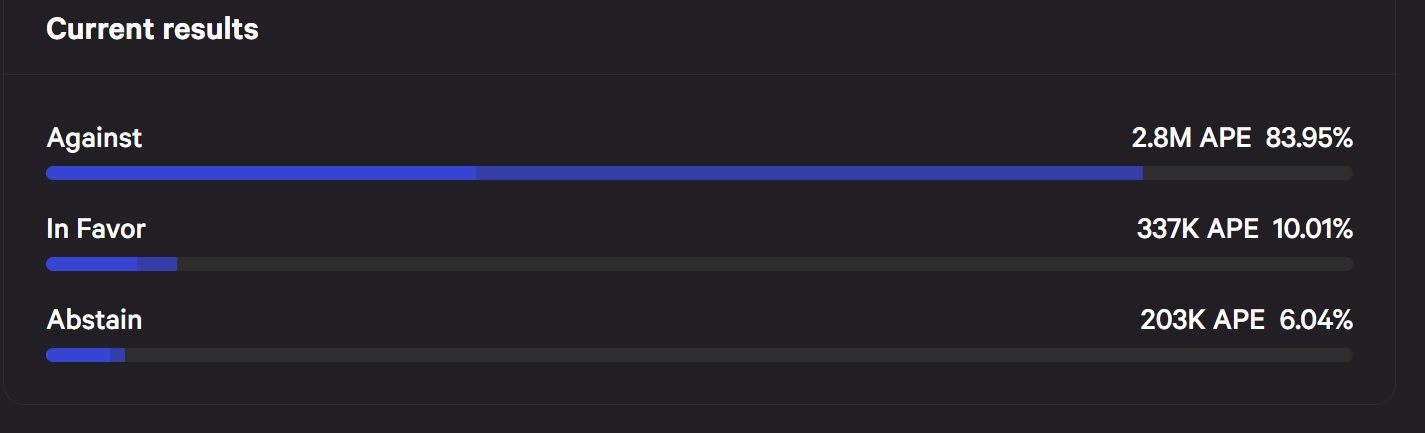Image resolution: width=1425 pixels, height=433 pixels.
Task: Click bright blue segment of In Favor bar
Action: coord(92,264)
